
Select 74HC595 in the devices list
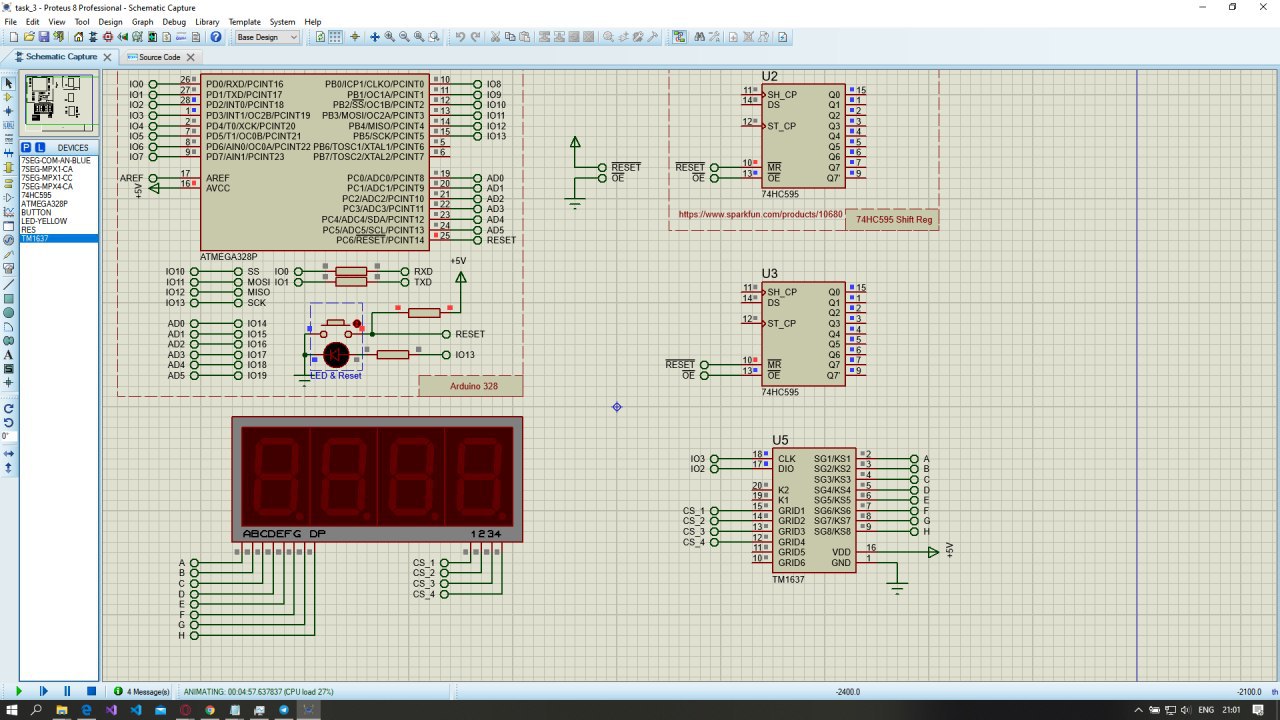click(x=59, y=195)
